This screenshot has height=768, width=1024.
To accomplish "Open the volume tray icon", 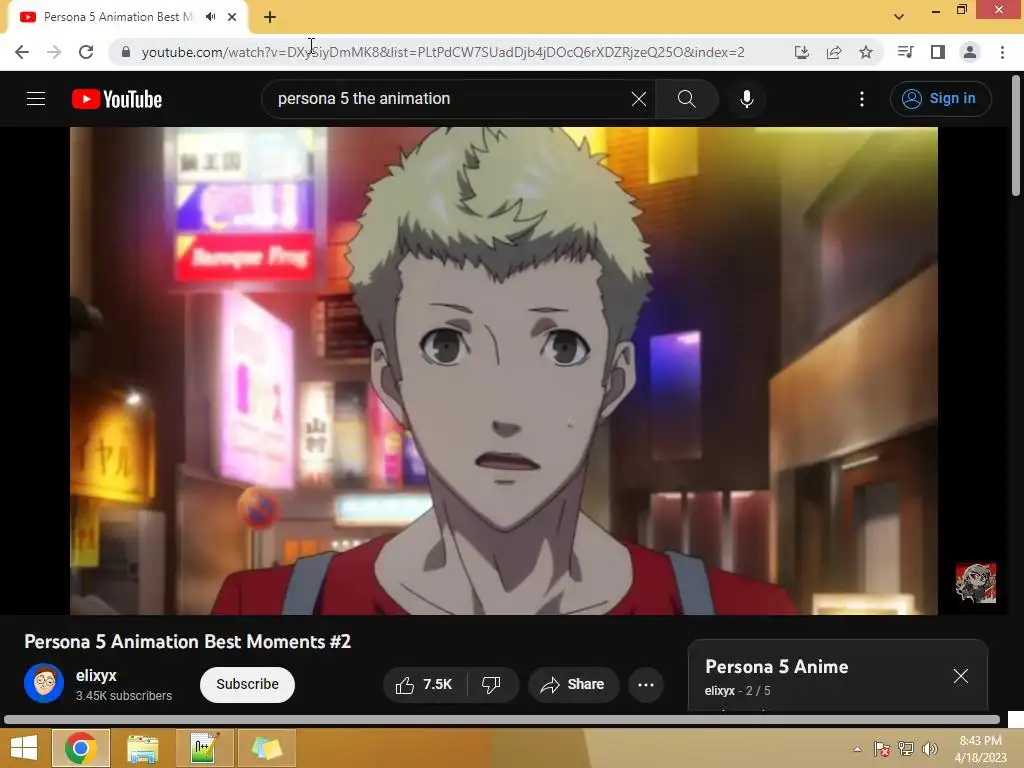I will (x=930, y=749).
